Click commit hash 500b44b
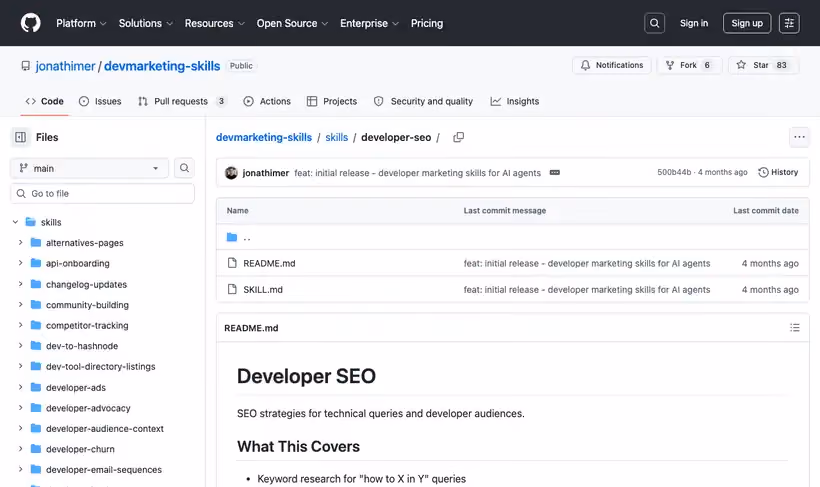The width and height of the screenshot is (820, 487). (674, 172)
